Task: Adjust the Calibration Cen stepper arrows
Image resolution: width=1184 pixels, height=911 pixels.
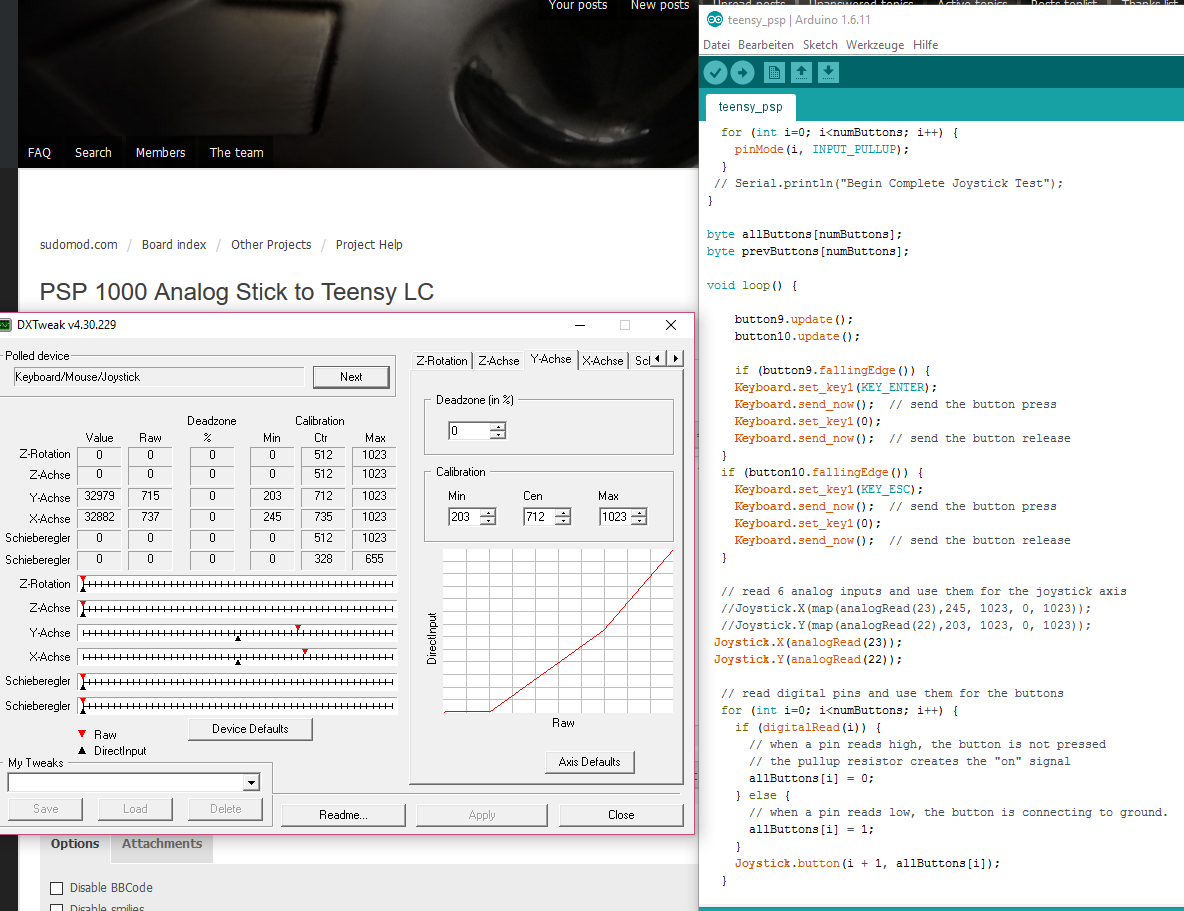Action: [x=563, y=517]
